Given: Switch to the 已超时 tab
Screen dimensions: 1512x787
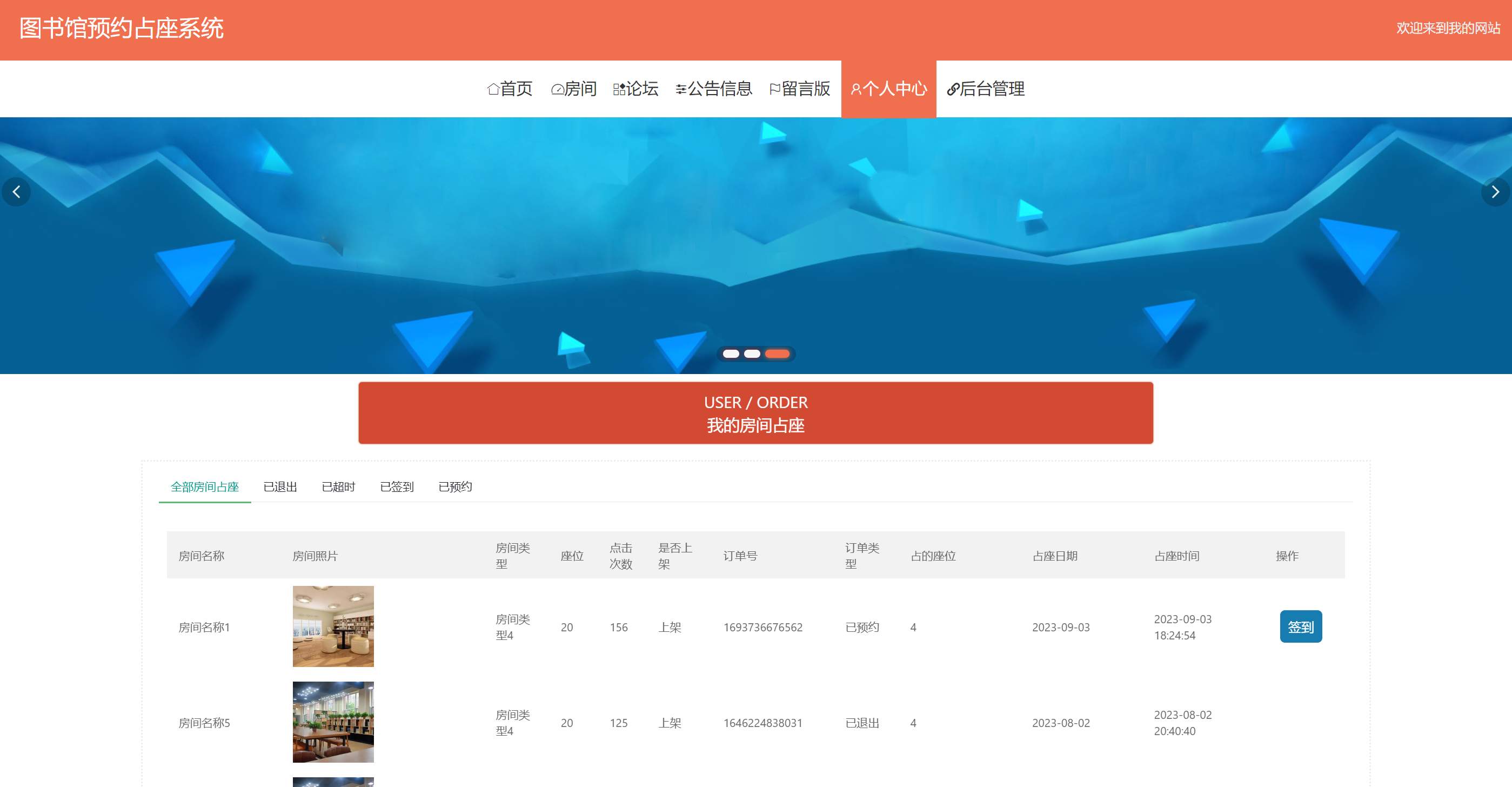Looking at the screenshot, I should tap(339, 487).
